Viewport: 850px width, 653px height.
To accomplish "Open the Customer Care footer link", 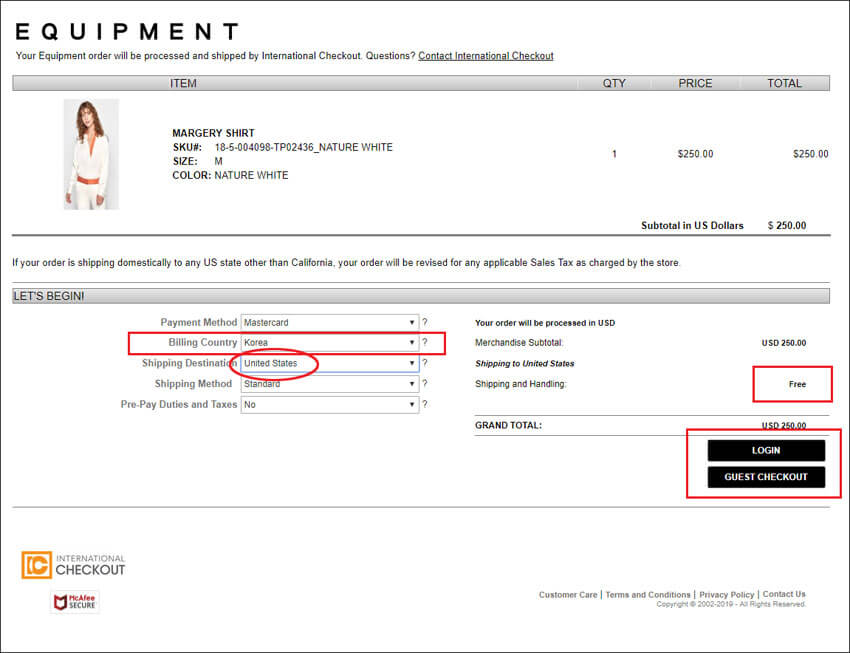I will point(568,594).
